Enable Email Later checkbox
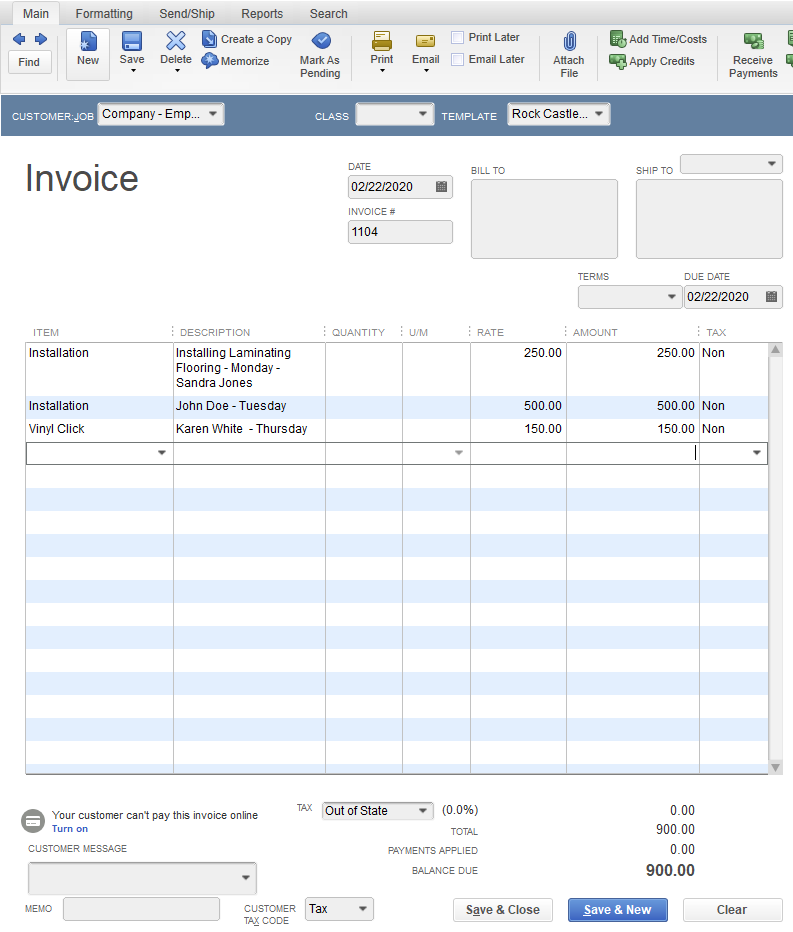The height and width of the screenshot is (932, 793). [458, 59]
